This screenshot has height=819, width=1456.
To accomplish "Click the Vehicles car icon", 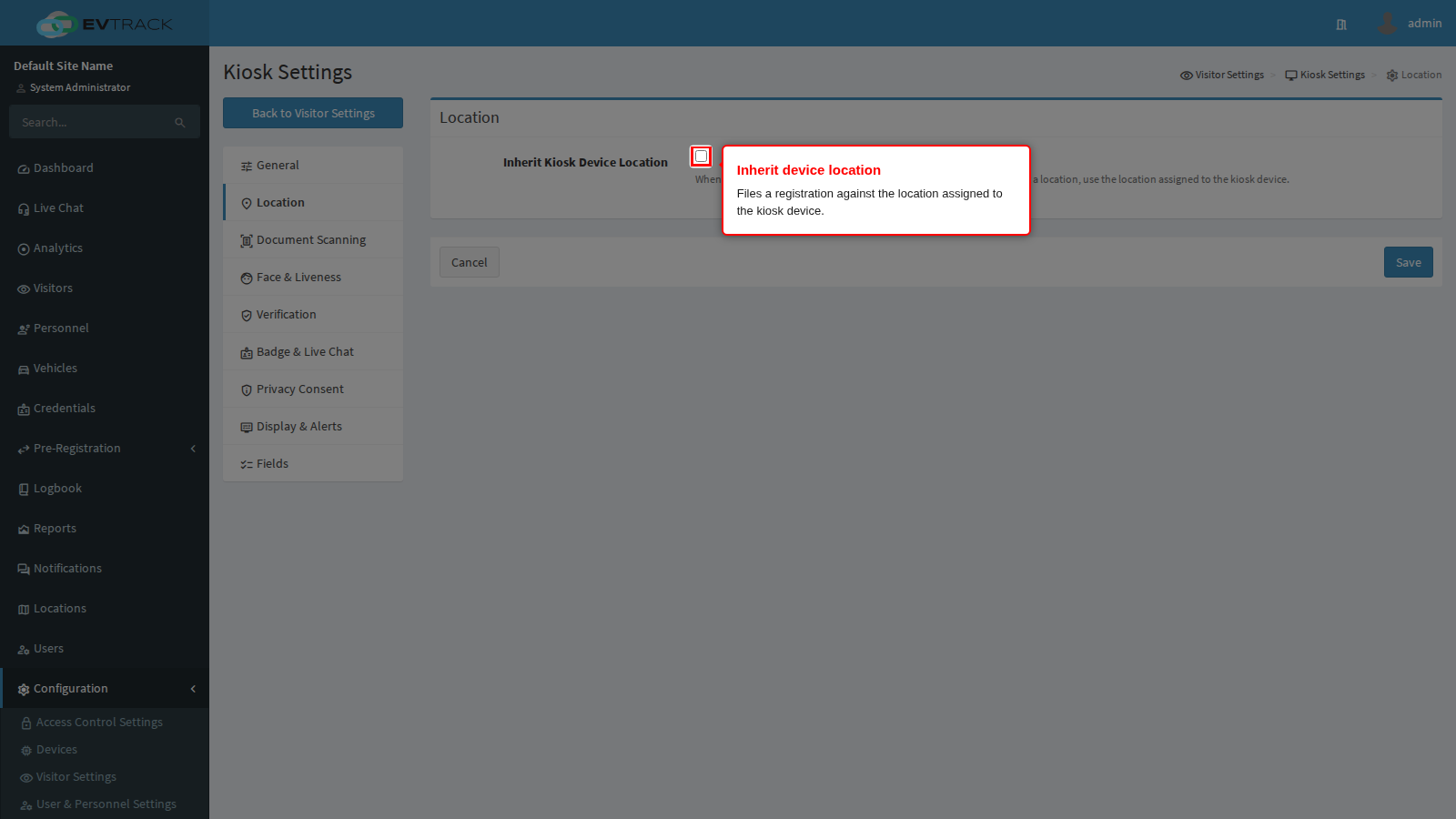I will (x=24, y=369).
